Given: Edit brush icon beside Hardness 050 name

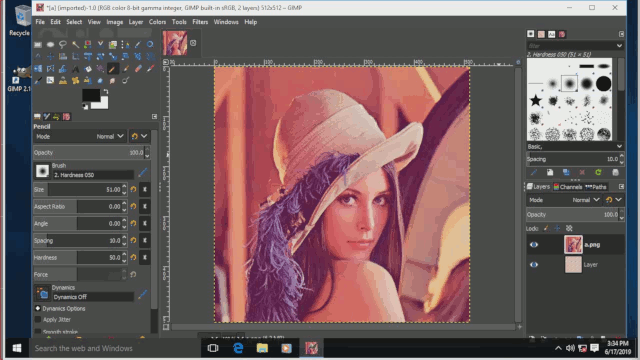Looking at the screenshot, I should (142, 172).
